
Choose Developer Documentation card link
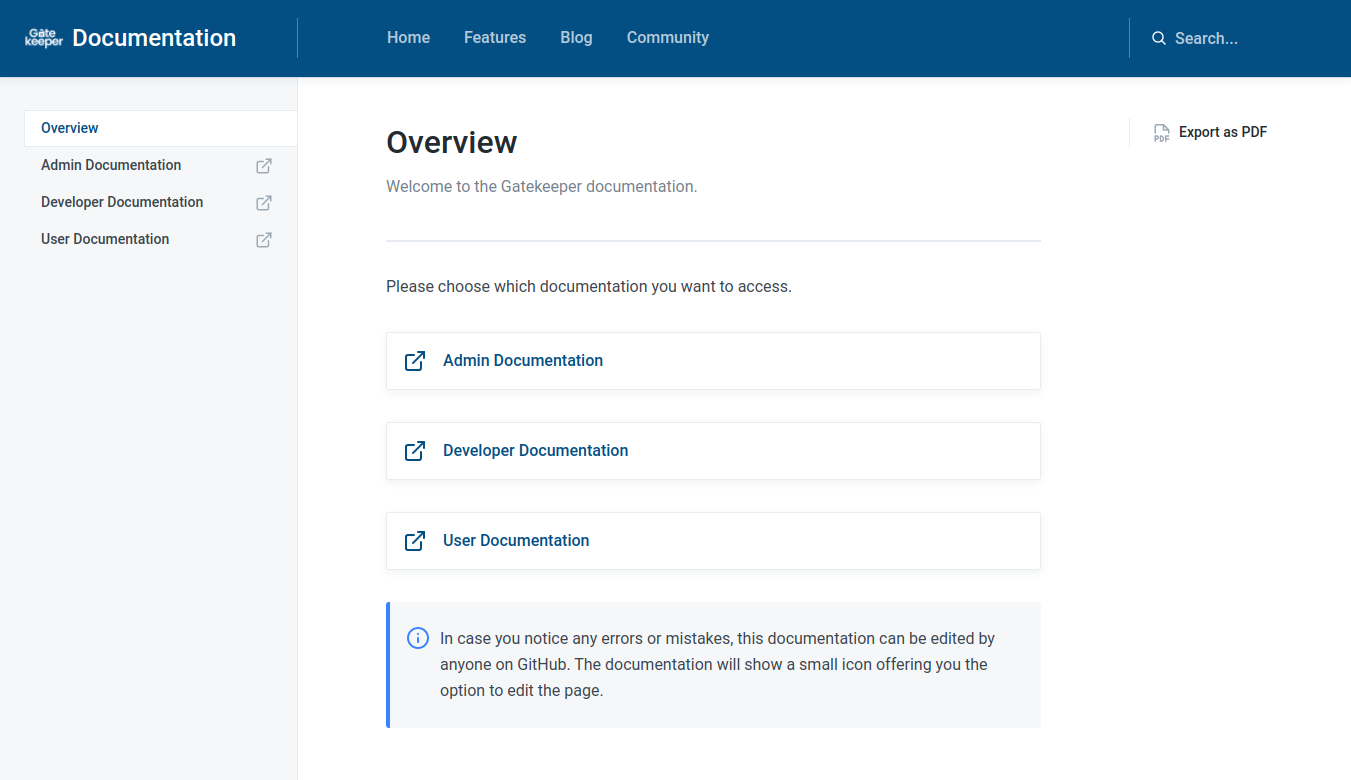coord(535,451)
